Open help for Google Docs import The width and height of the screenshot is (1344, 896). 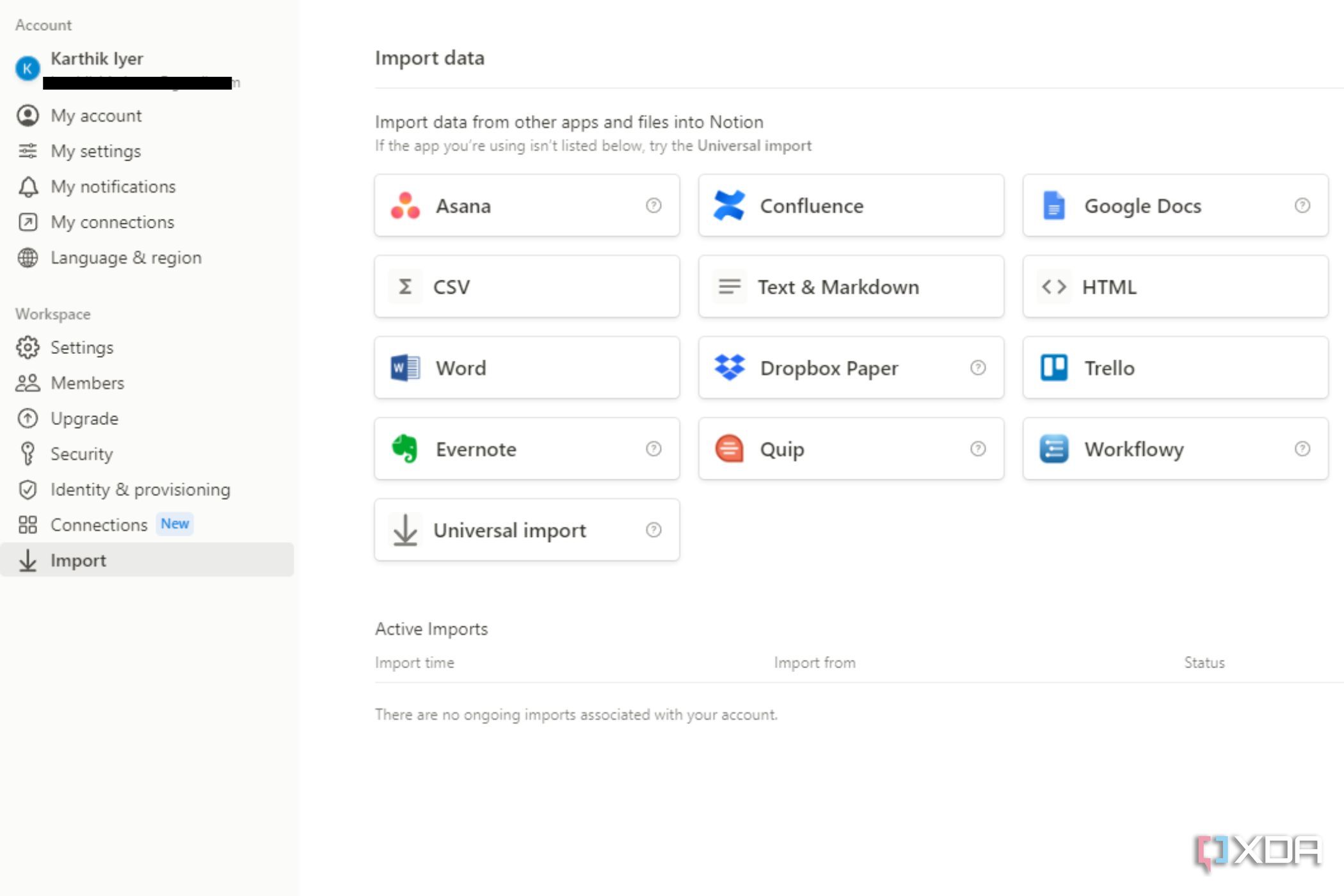pyautogui.click(x=1302, y=205)
